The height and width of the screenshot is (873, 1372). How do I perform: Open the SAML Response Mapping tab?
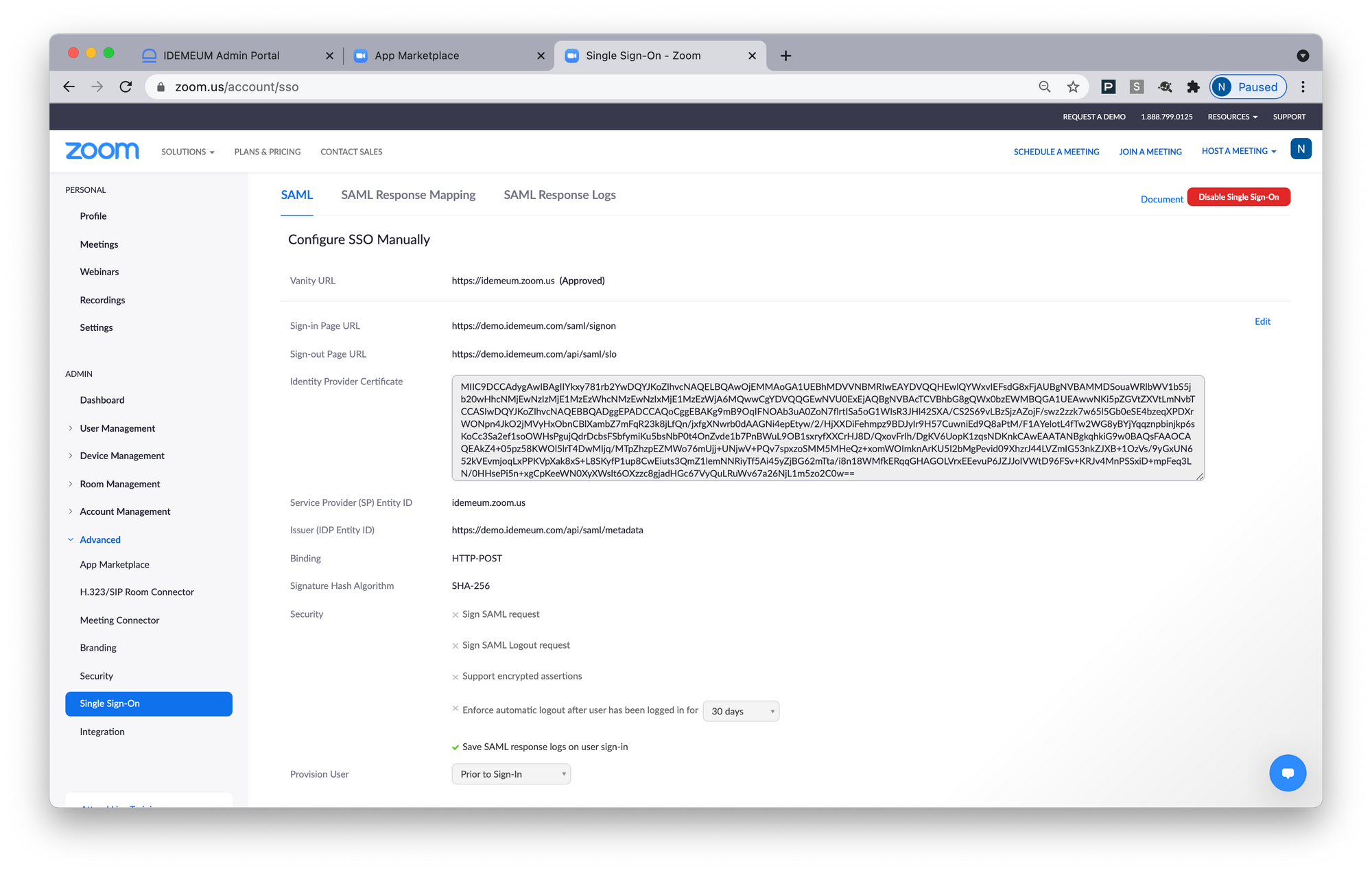pos(408,195)
